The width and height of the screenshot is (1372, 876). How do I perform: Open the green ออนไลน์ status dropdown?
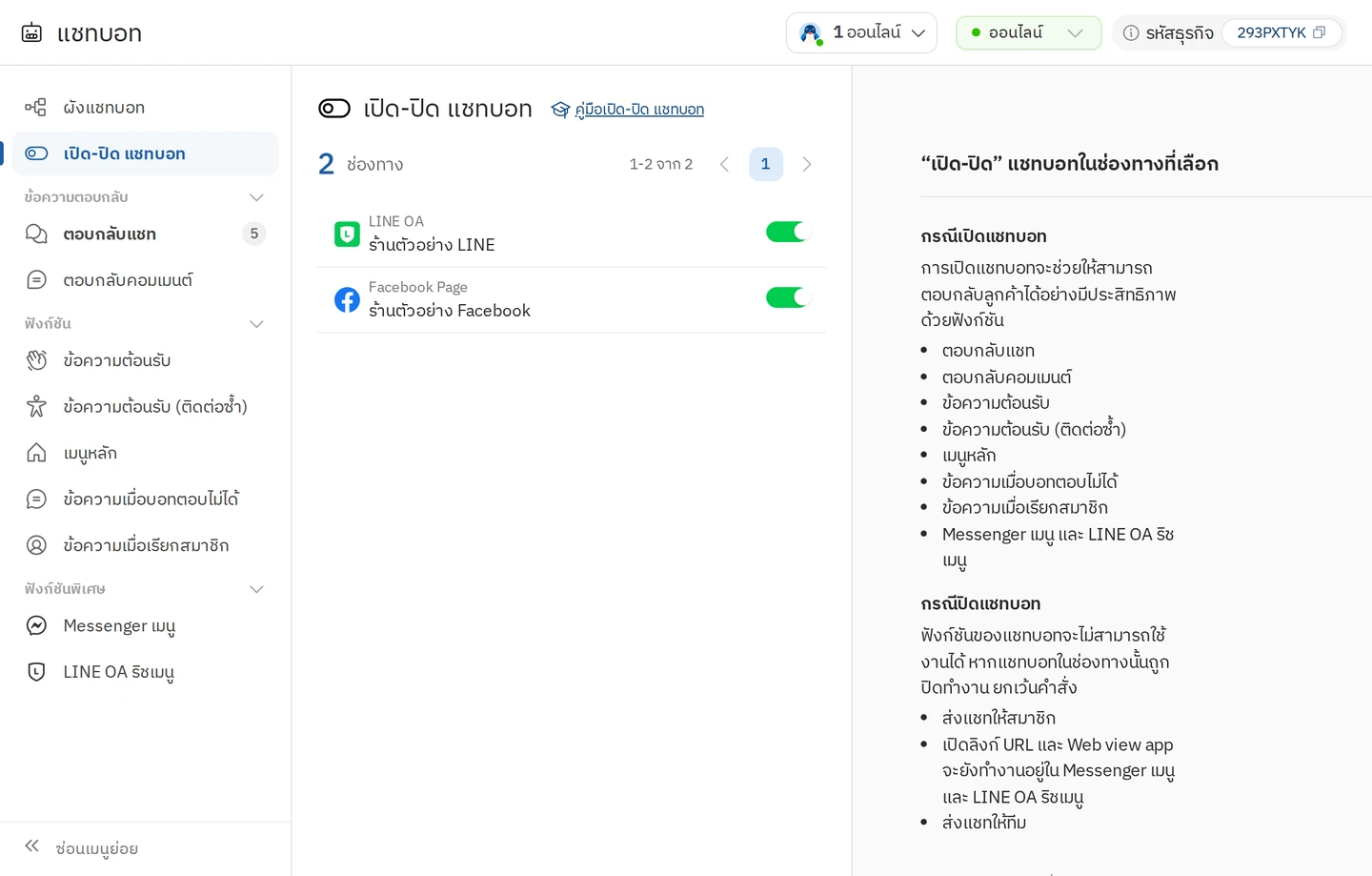pos(1028,33)
